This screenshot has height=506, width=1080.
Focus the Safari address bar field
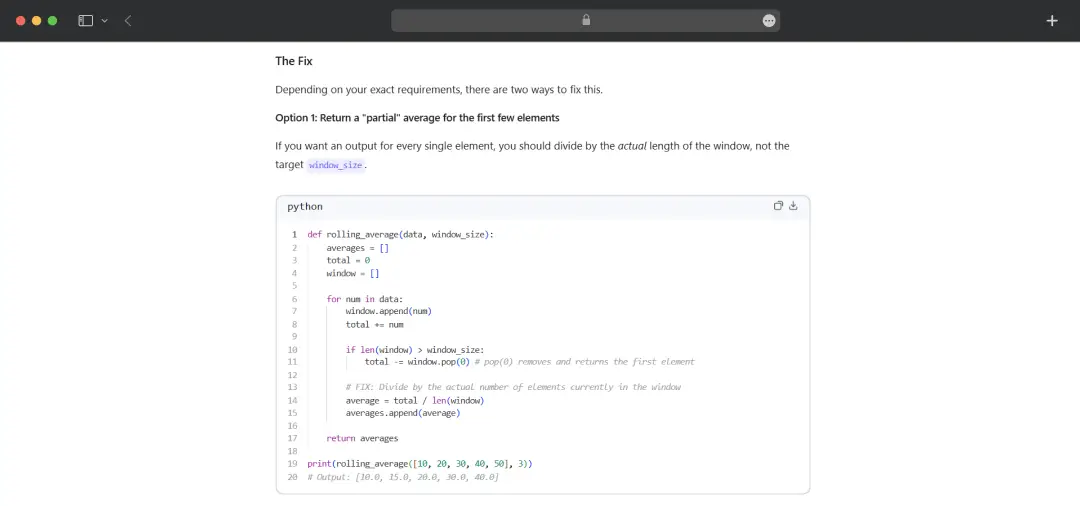point(585,21)
